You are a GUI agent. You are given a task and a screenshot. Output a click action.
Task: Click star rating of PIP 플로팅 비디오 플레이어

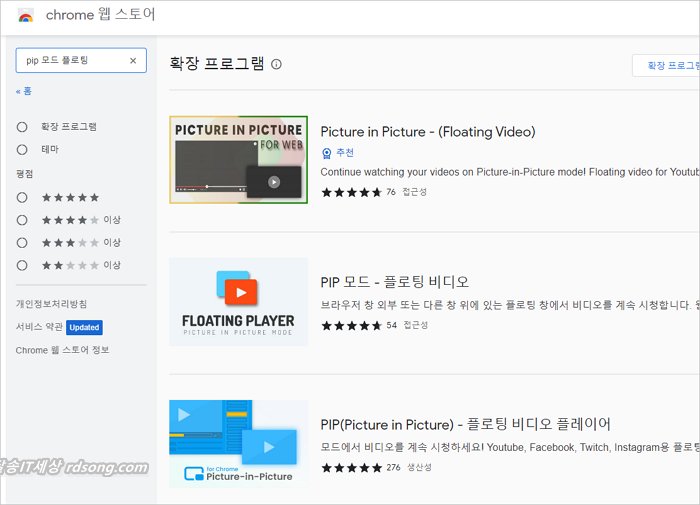(351, 467)
